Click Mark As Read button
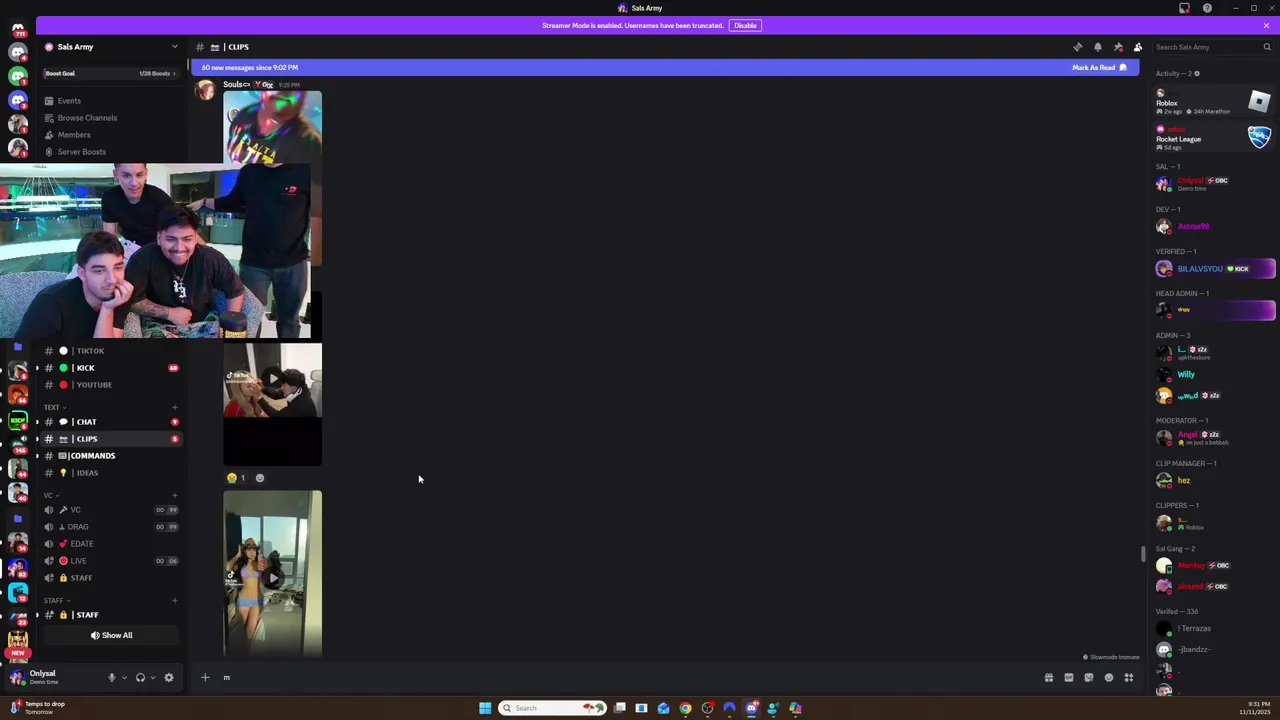This screenshot has height=720, width=1280. click(x=1099, y=67)
